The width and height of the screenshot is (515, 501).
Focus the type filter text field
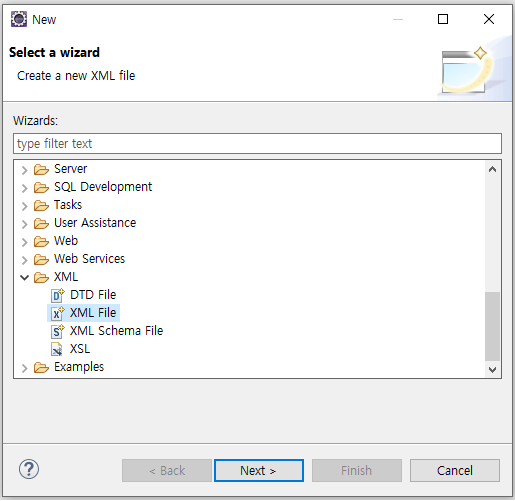pyautogui.click(x=257, y=144)
